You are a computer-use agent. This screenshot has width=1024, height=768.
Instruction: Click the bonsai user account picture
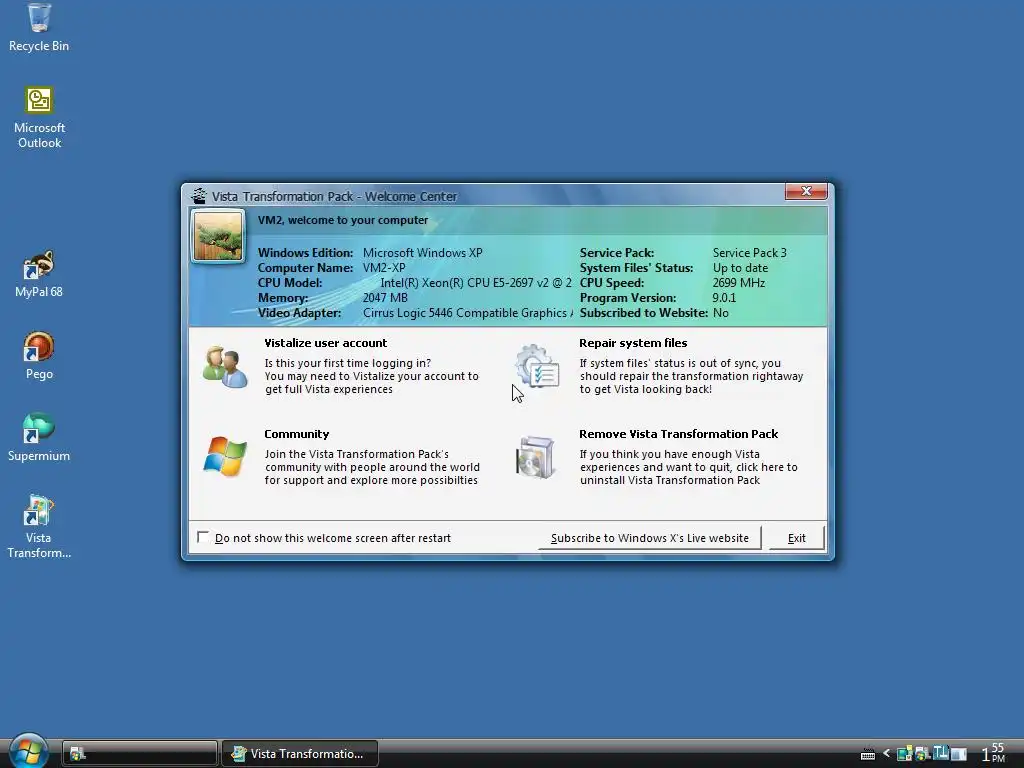pyautogui.click(x=218, y=236)
